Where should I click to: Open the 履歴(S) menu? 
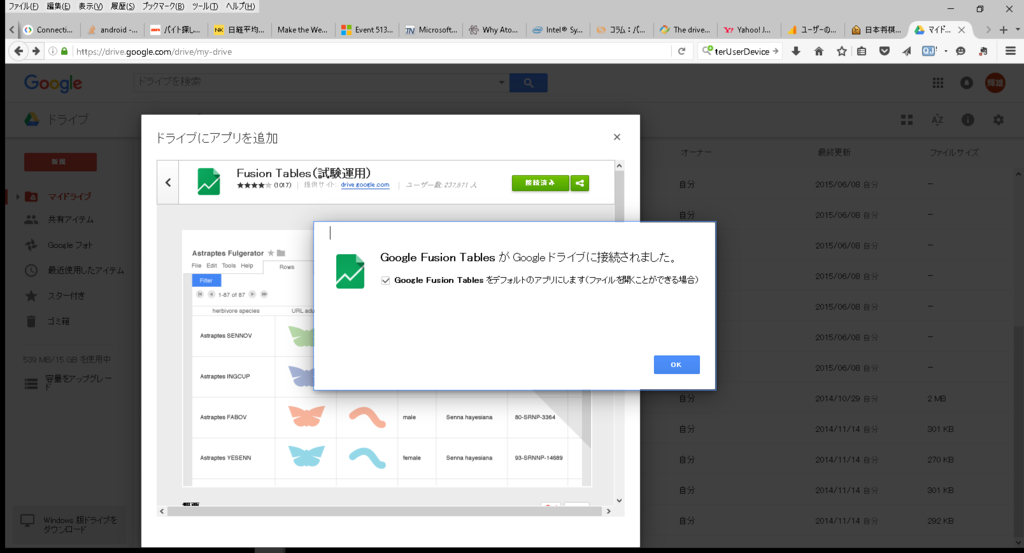click(x=122, y=6)
